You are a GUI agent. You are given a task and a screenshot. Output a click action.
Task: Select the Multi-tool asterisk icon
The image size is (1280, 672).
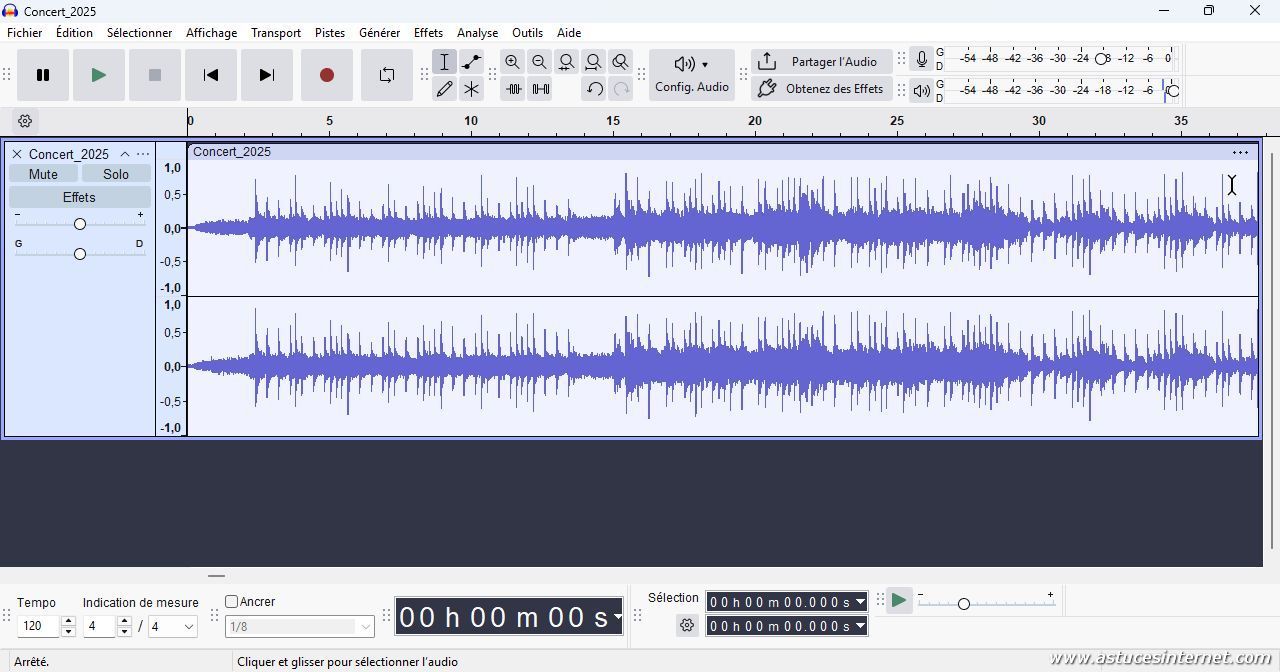(471, 89)
